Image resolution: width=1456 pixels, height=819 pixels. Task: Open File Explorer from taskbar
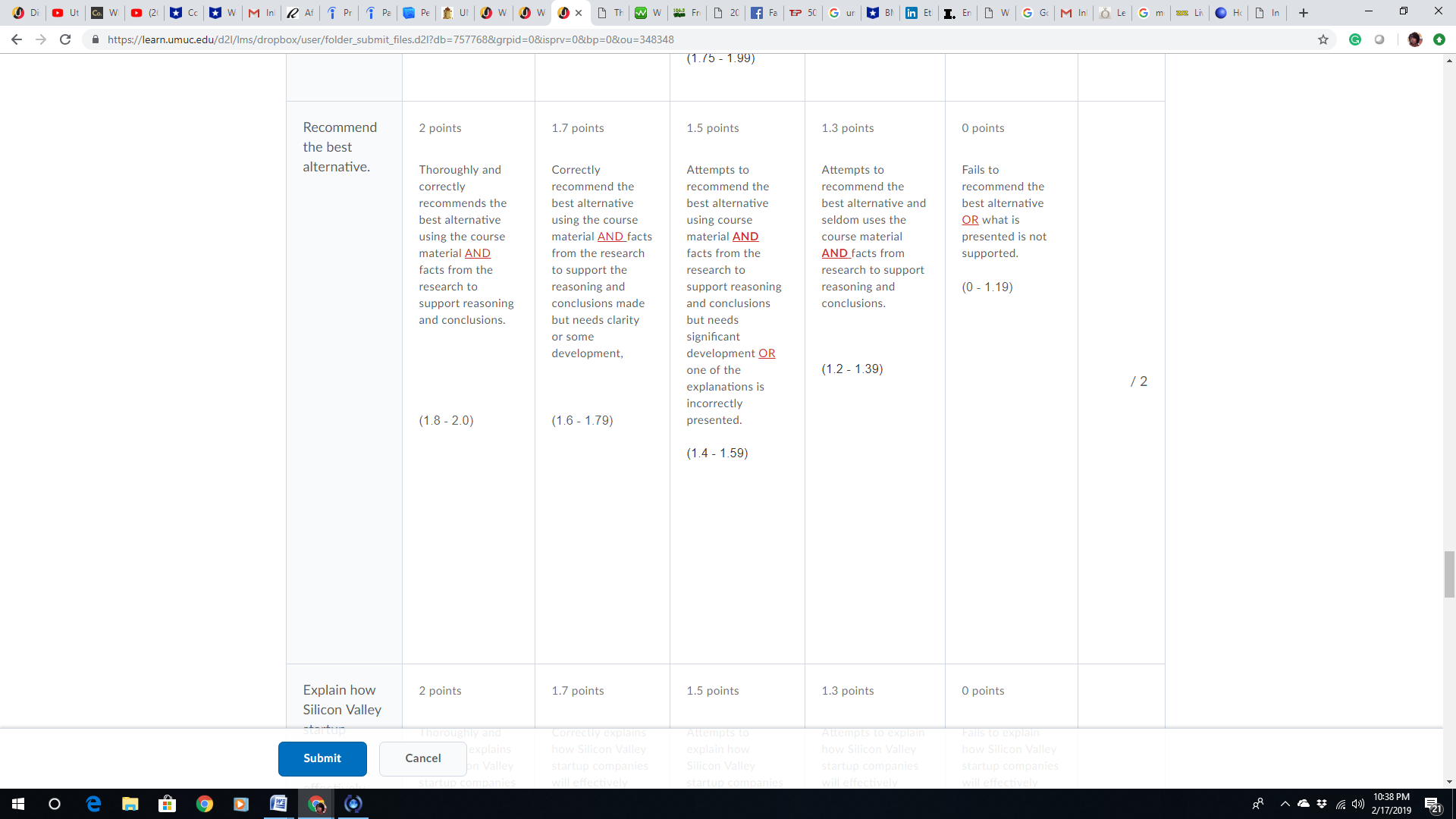click(130, 804)
